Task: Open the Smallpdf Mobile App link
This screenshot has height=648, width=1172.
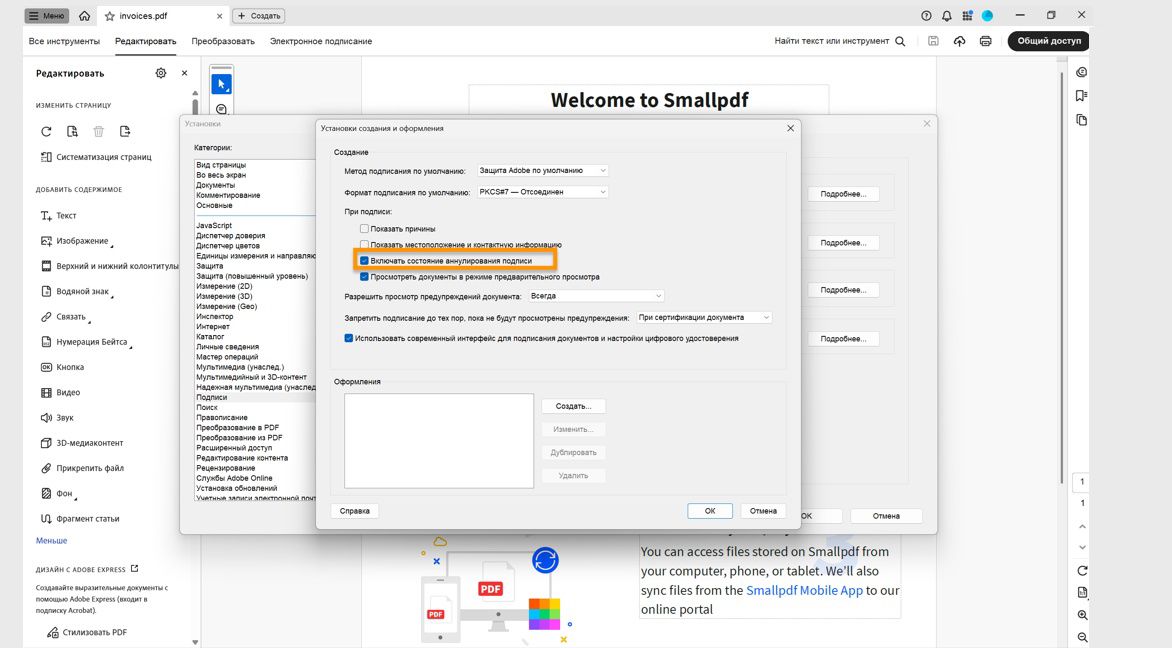Action: (804, 590)
